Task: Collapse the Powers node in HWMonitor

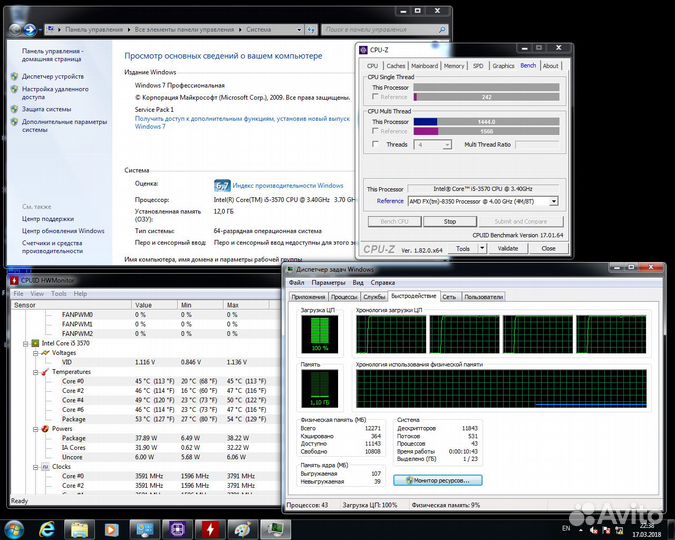Action: coord(36,429)
